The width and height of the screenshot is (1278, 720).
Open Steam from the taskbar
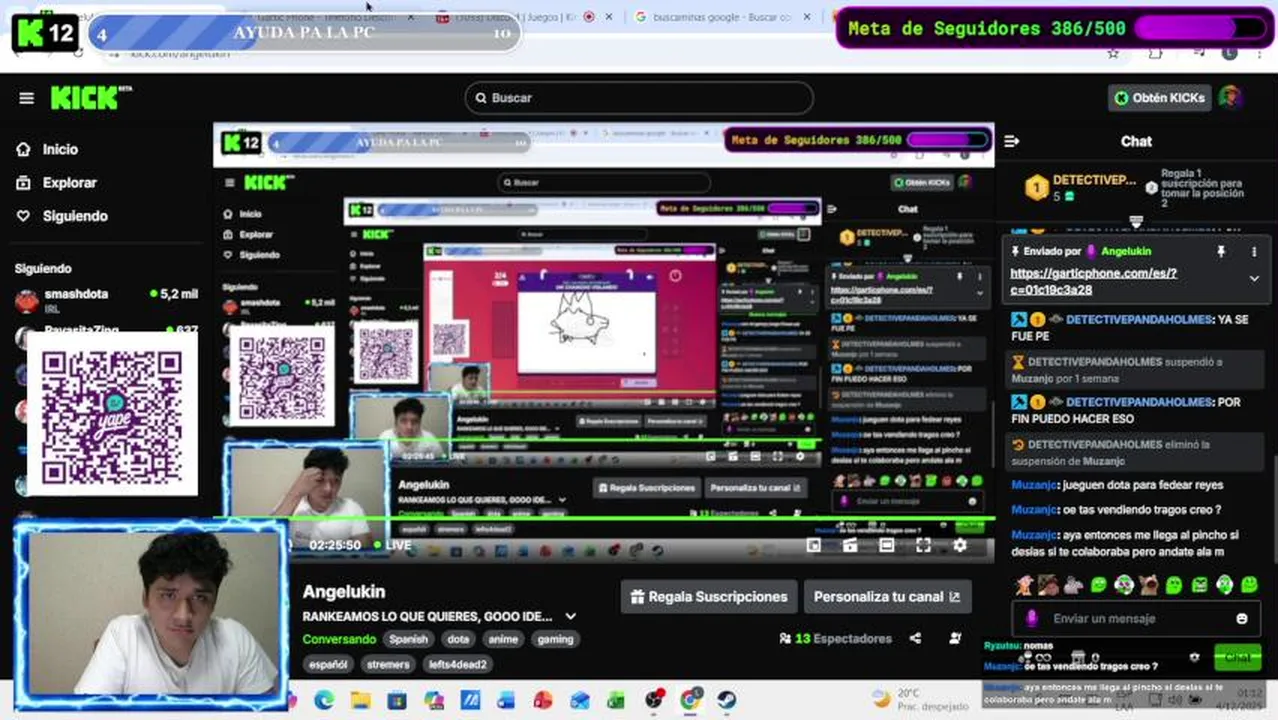click(x=726, y=700)
